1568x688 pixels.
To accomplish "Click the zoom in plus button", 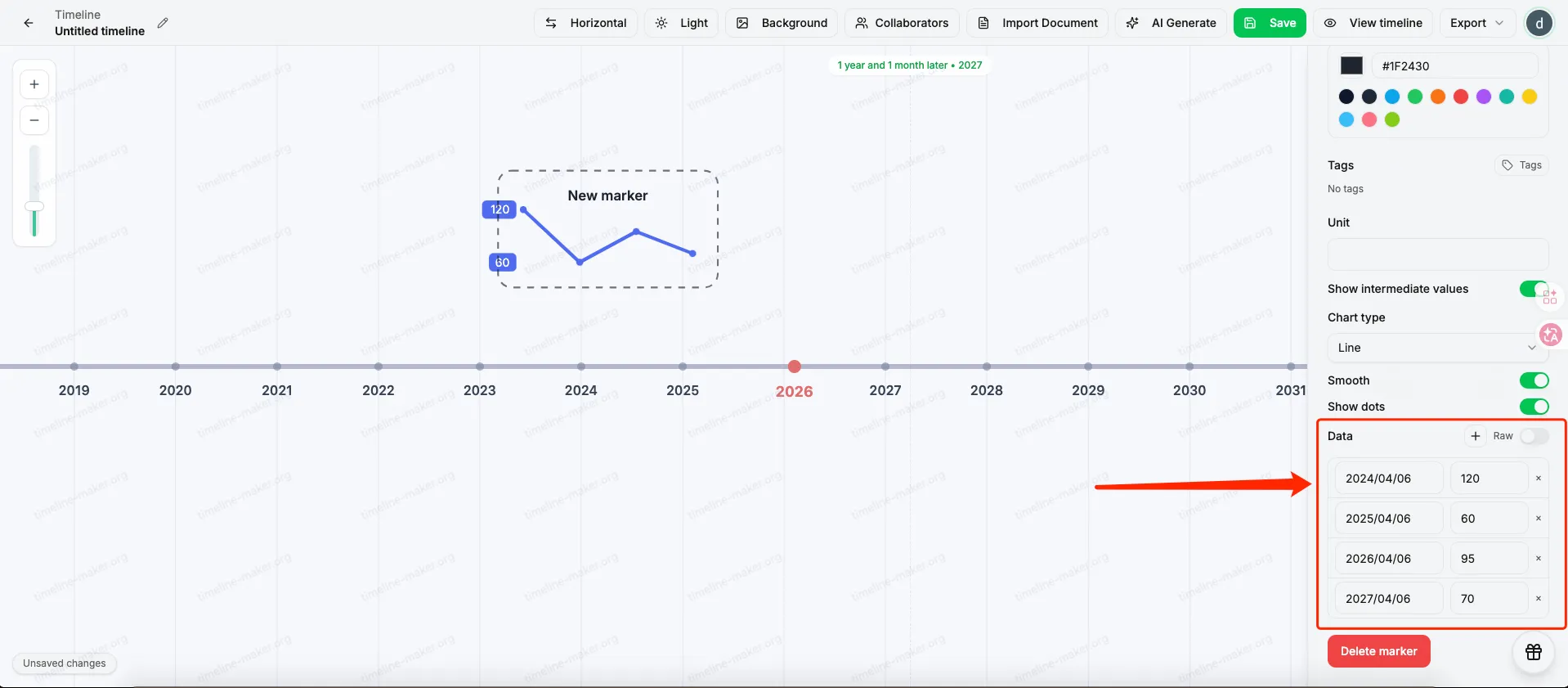I will coord(34,84).
